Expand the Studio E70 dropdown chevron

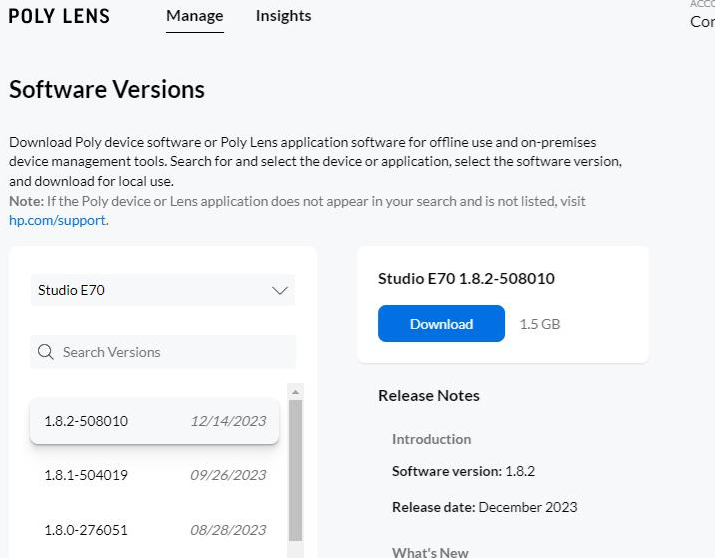pyautogui.click(x=280, y=290)
